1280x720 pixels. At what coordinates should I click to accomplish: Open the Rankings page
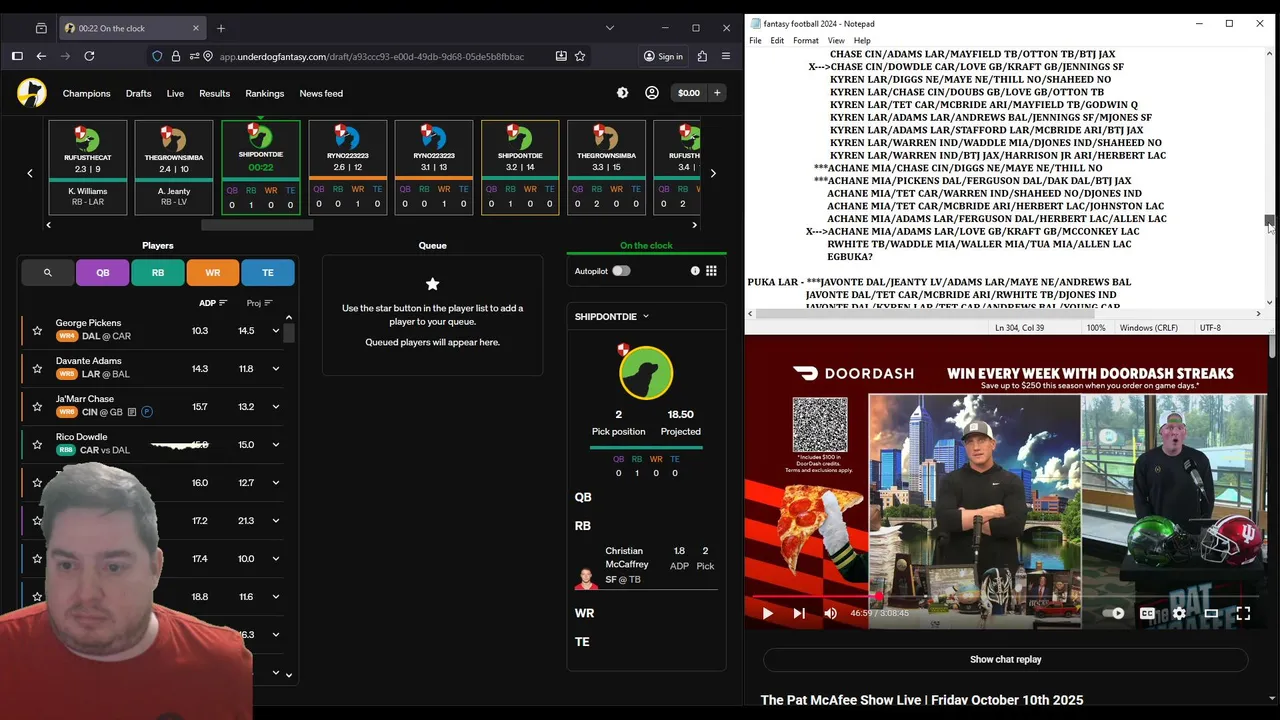click(x=265, y=93)
